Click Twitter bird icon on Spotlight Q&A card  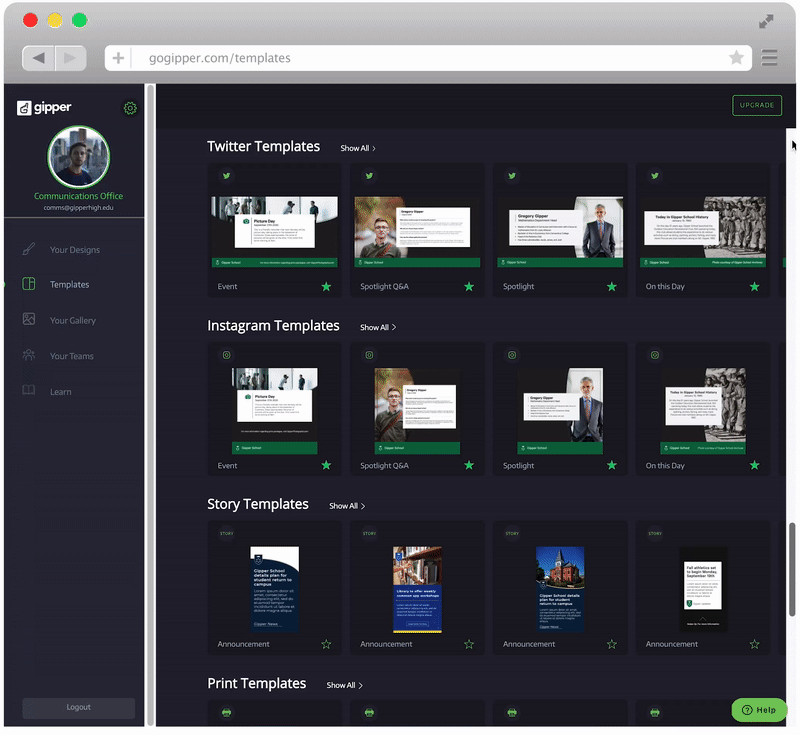pos(369,176)
